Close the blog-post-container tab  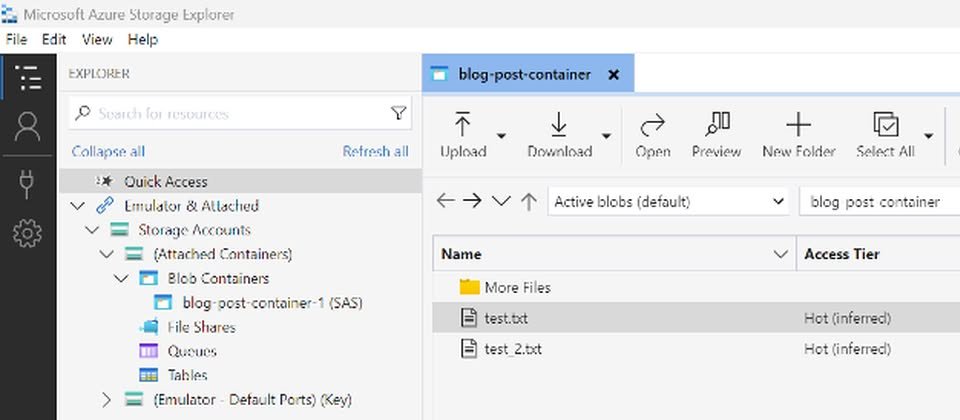point(613,75)
